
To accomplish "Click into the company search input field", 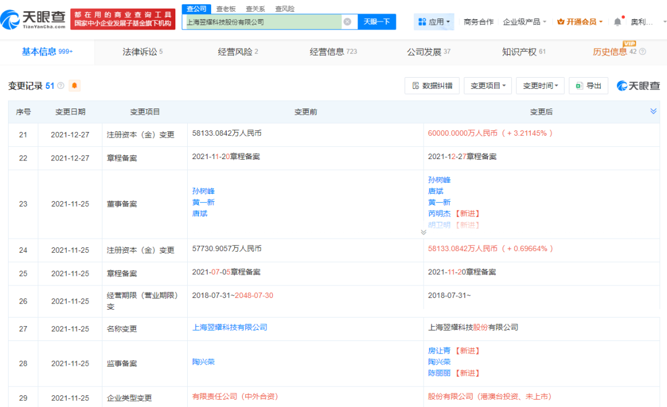I will 260,21.
